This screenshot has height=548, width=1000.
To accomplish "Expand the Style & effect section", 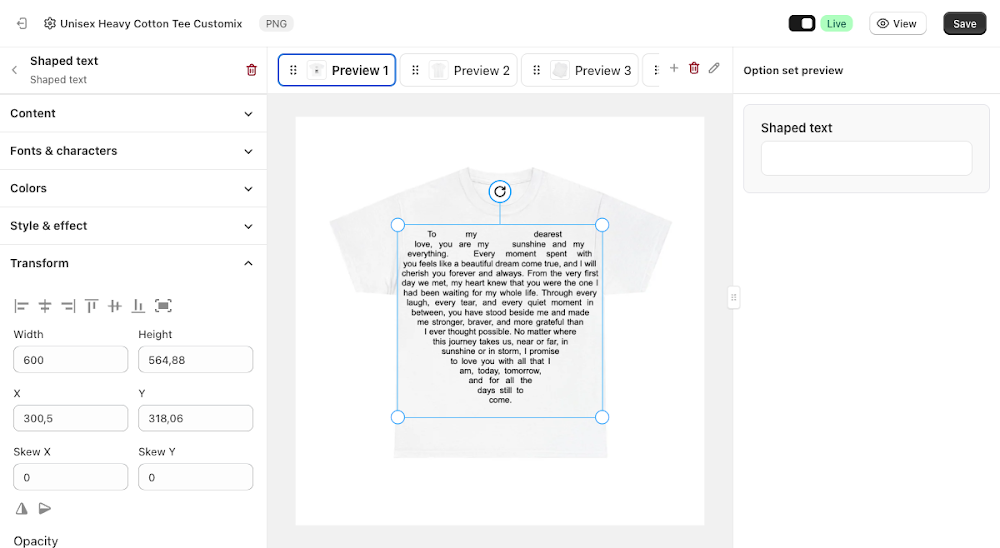I will coord(133,226).
